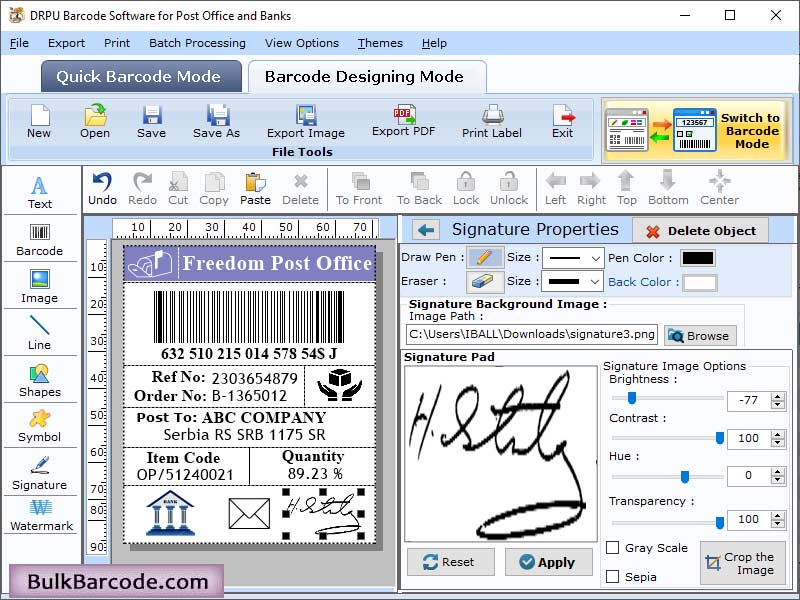This screenshot has height=600, width=800.
Task: Copy the selected object
Action: tap(214, 189)
